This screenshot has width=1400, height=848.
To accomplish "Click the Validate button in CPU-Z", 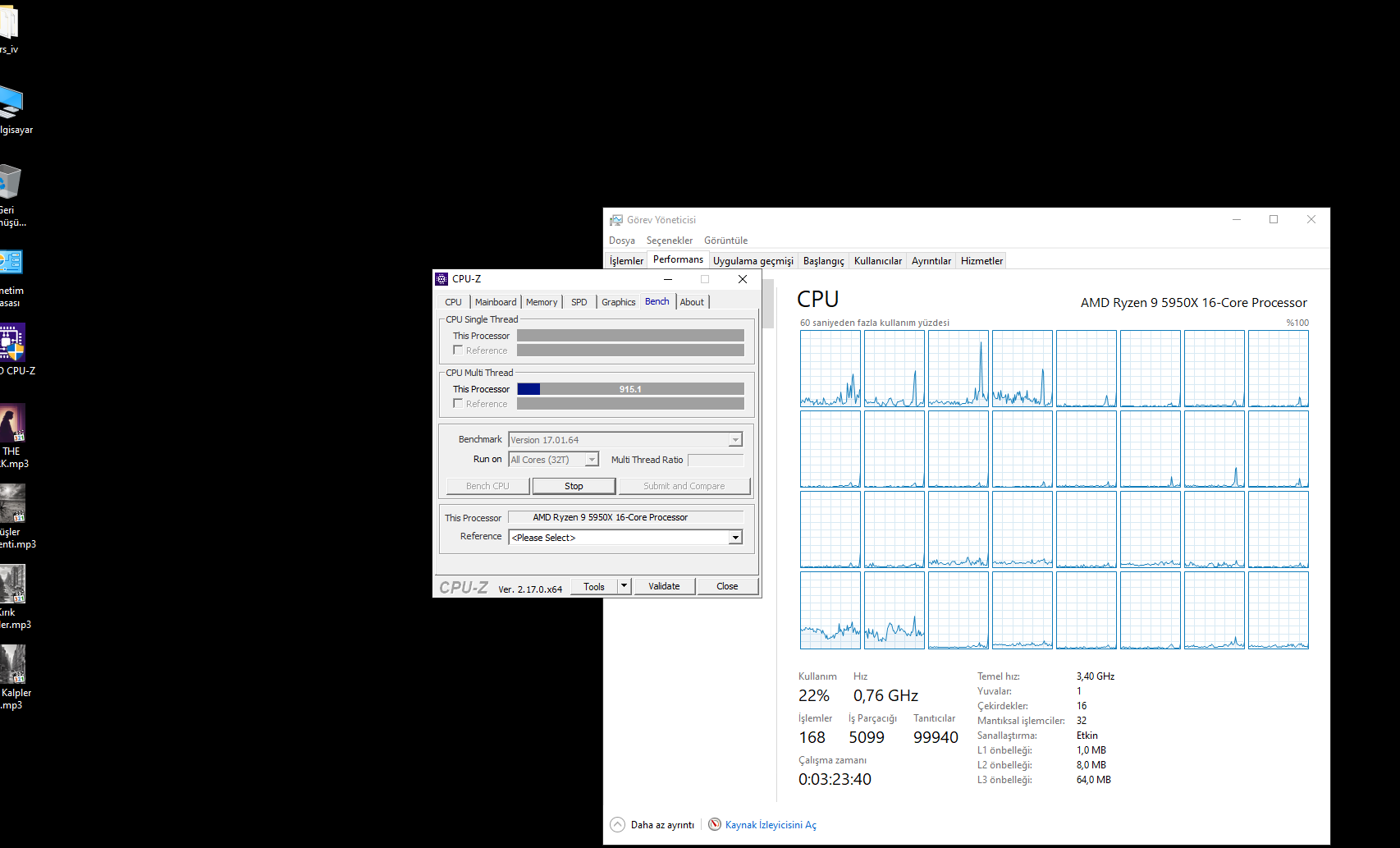I will 664,586.
